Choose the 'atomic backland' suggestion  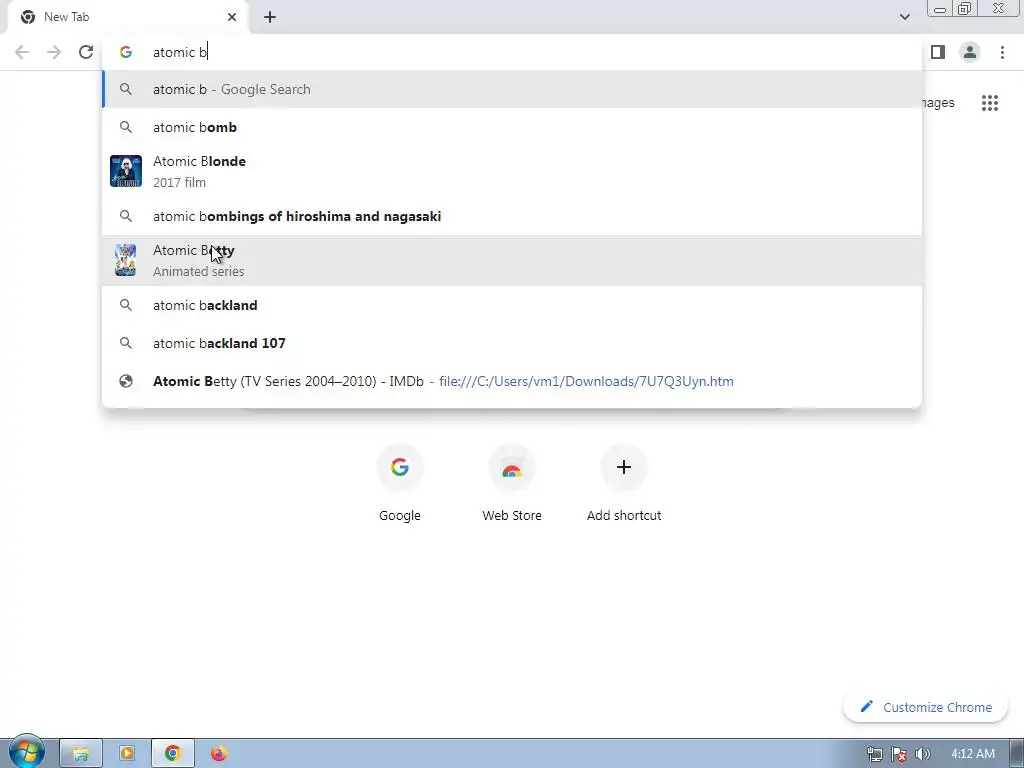pyautogui.click(x=512, y=305)
